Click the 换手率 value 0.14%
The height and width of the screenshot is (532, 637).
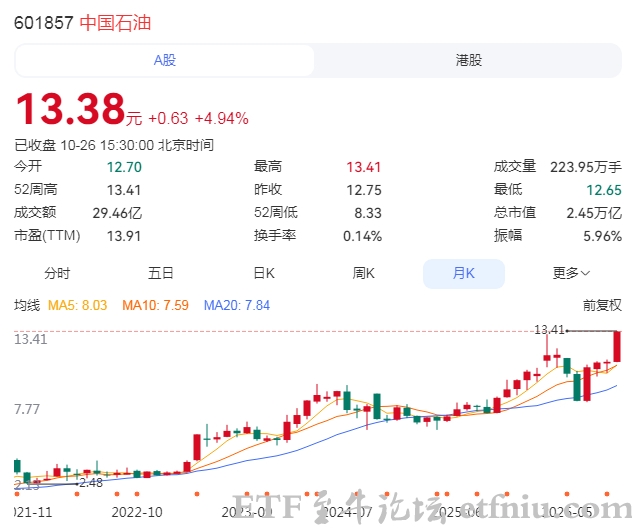click(x=362, y=236)
